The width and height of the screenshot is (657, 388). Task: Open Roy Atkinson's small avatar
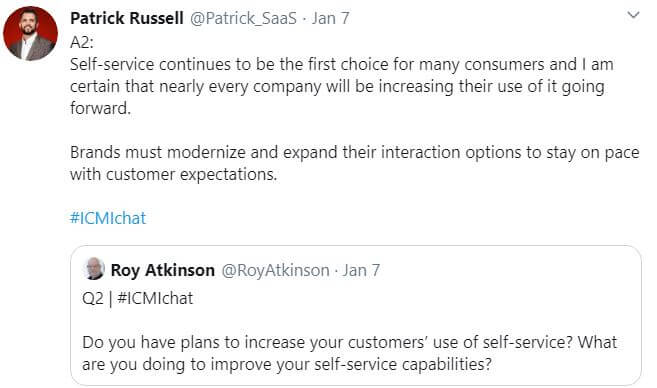tap(94, 269)
